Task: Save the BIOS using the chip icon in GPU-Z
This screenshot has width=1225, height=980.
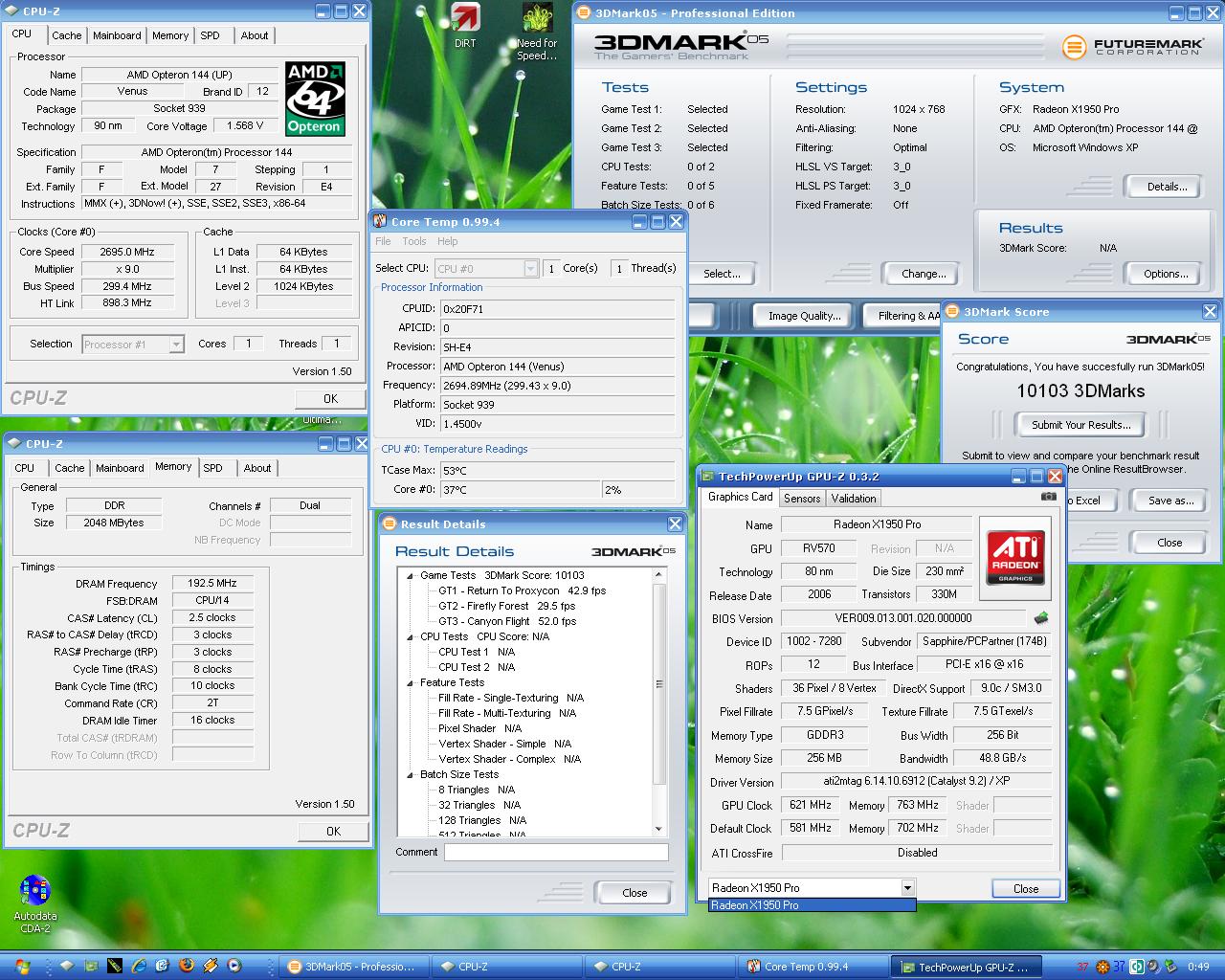Action: tap(1041, 618)
